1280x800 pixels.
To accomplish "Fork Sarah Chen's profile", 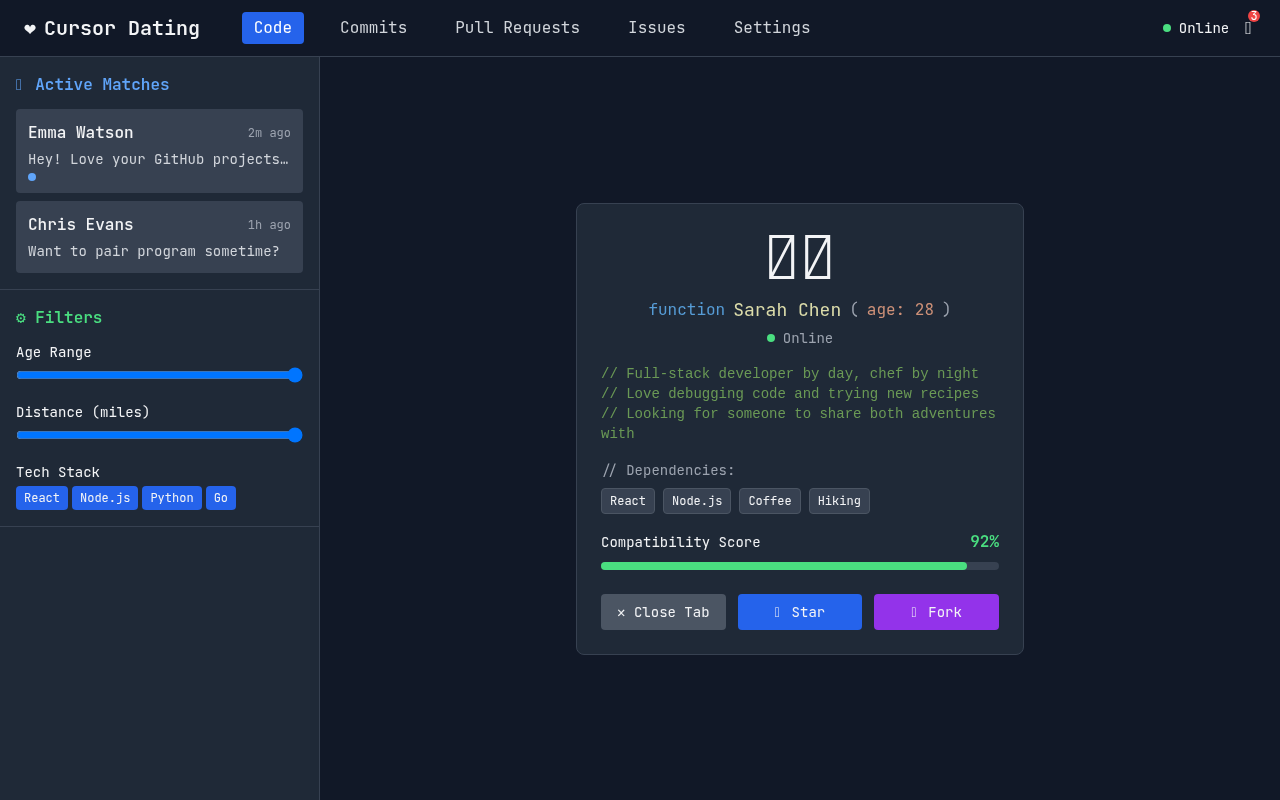I will [x=936, y=612].
